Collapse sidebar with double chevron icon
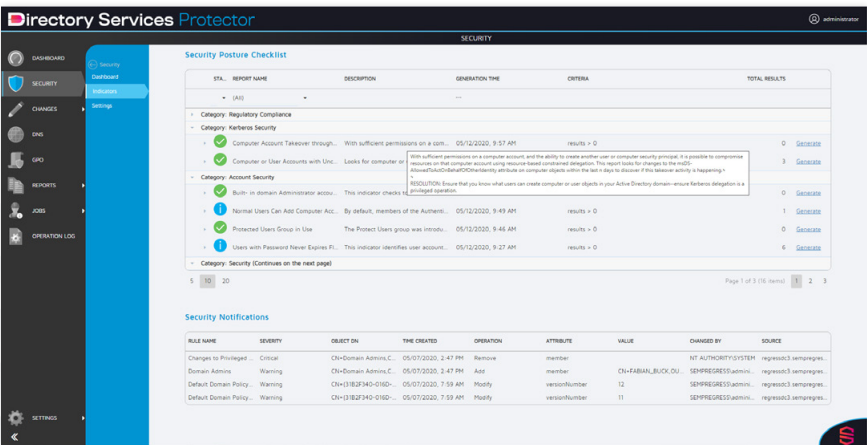Screen dimensions: 867x445 click(x=14, y=437)
